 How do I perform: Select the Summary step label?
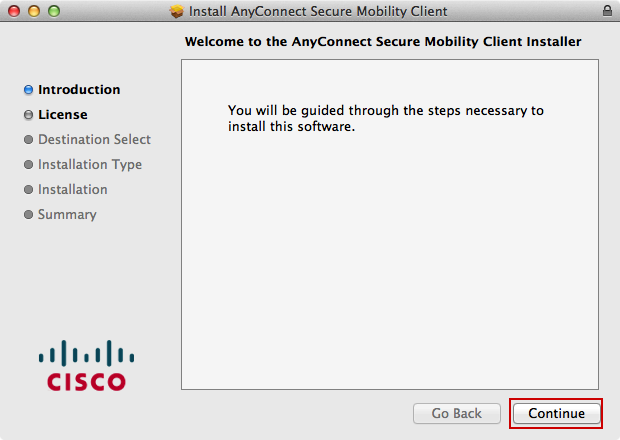67,215
